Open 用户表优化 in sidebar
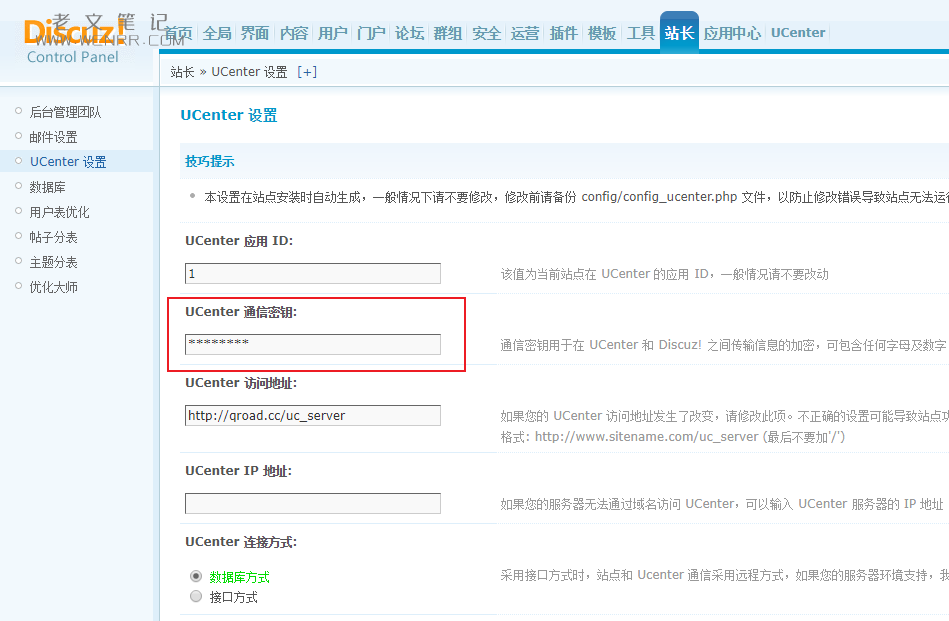 59,212
